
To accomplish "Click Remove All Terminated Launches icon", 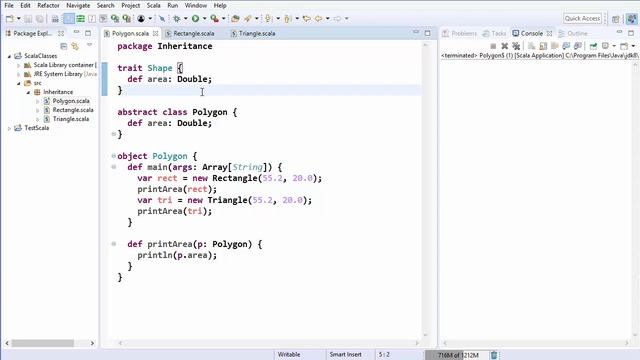I will pyautogui.click(x=516, y=46).
